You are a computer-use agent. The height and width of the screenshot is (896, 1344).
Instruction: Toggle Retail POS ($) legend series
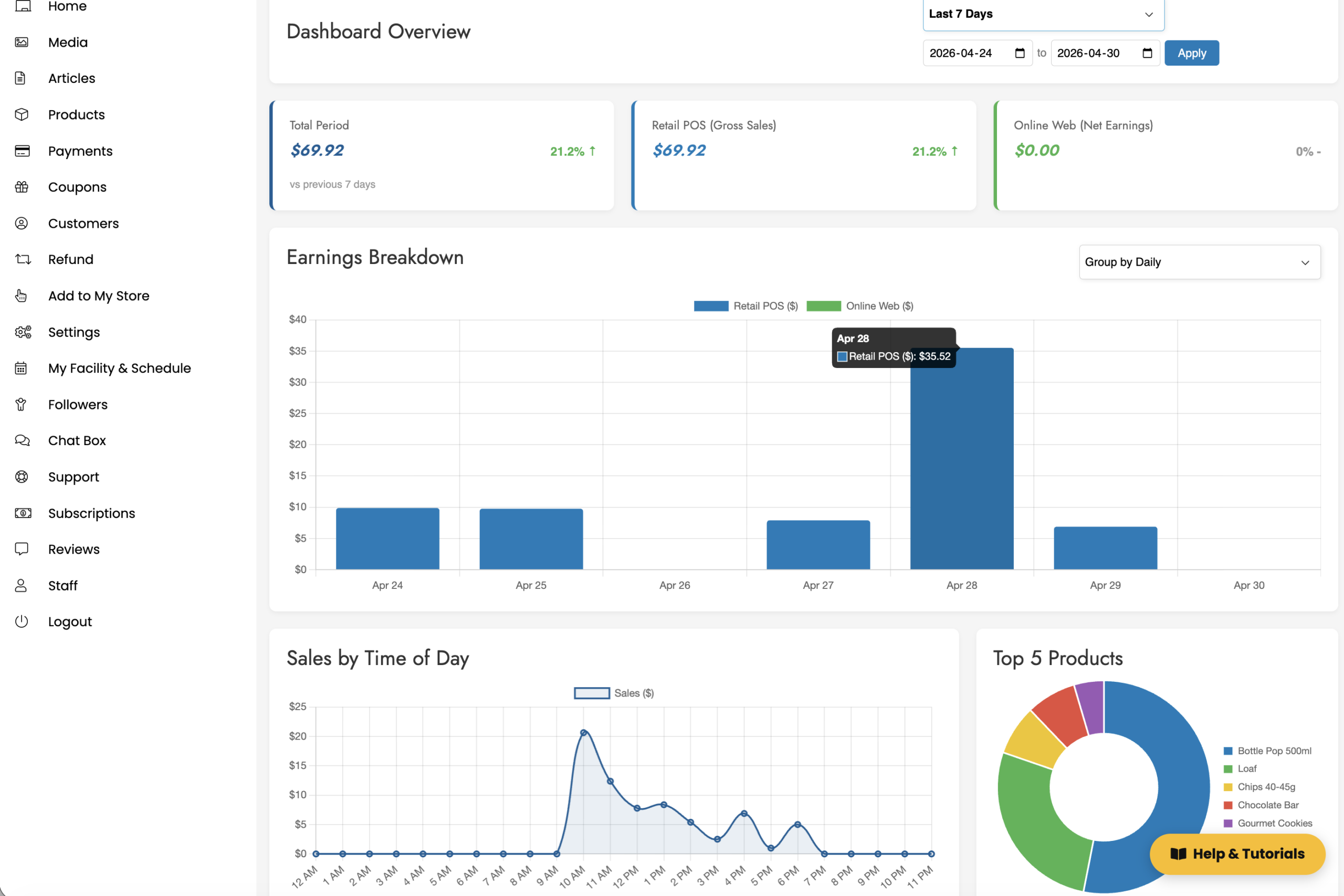pyautogui.click(x=745, y=307)
